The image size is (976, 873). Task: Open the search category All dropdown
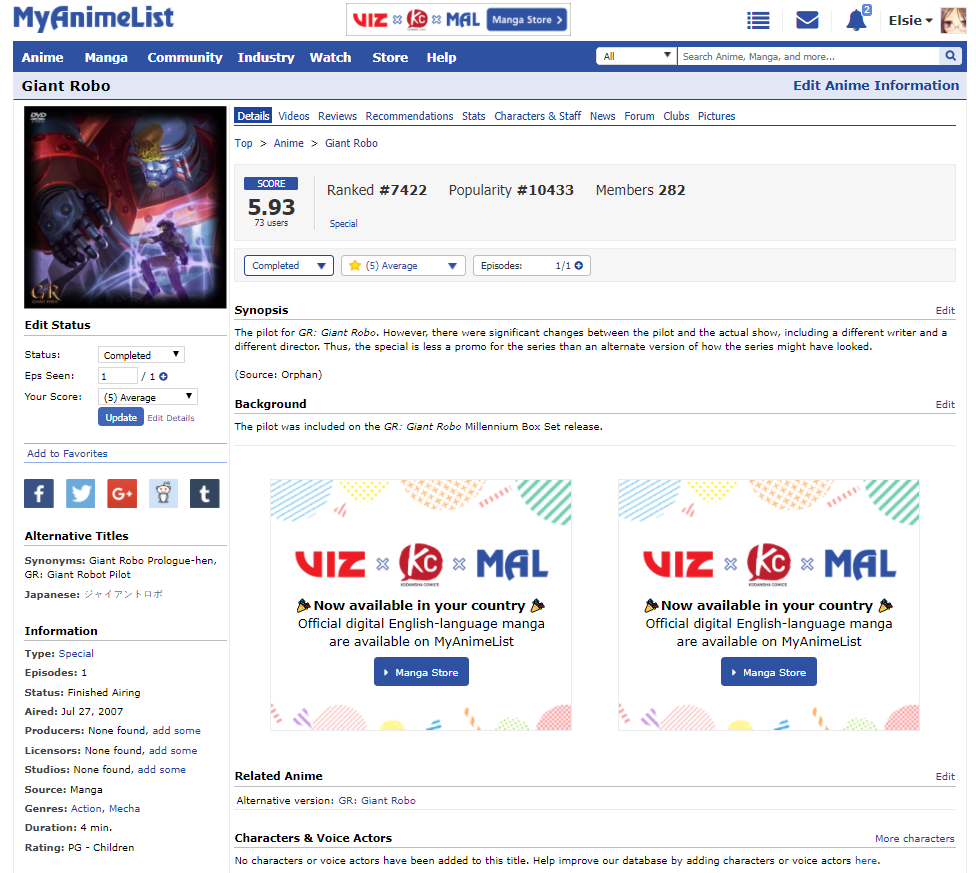coord(636,56)
